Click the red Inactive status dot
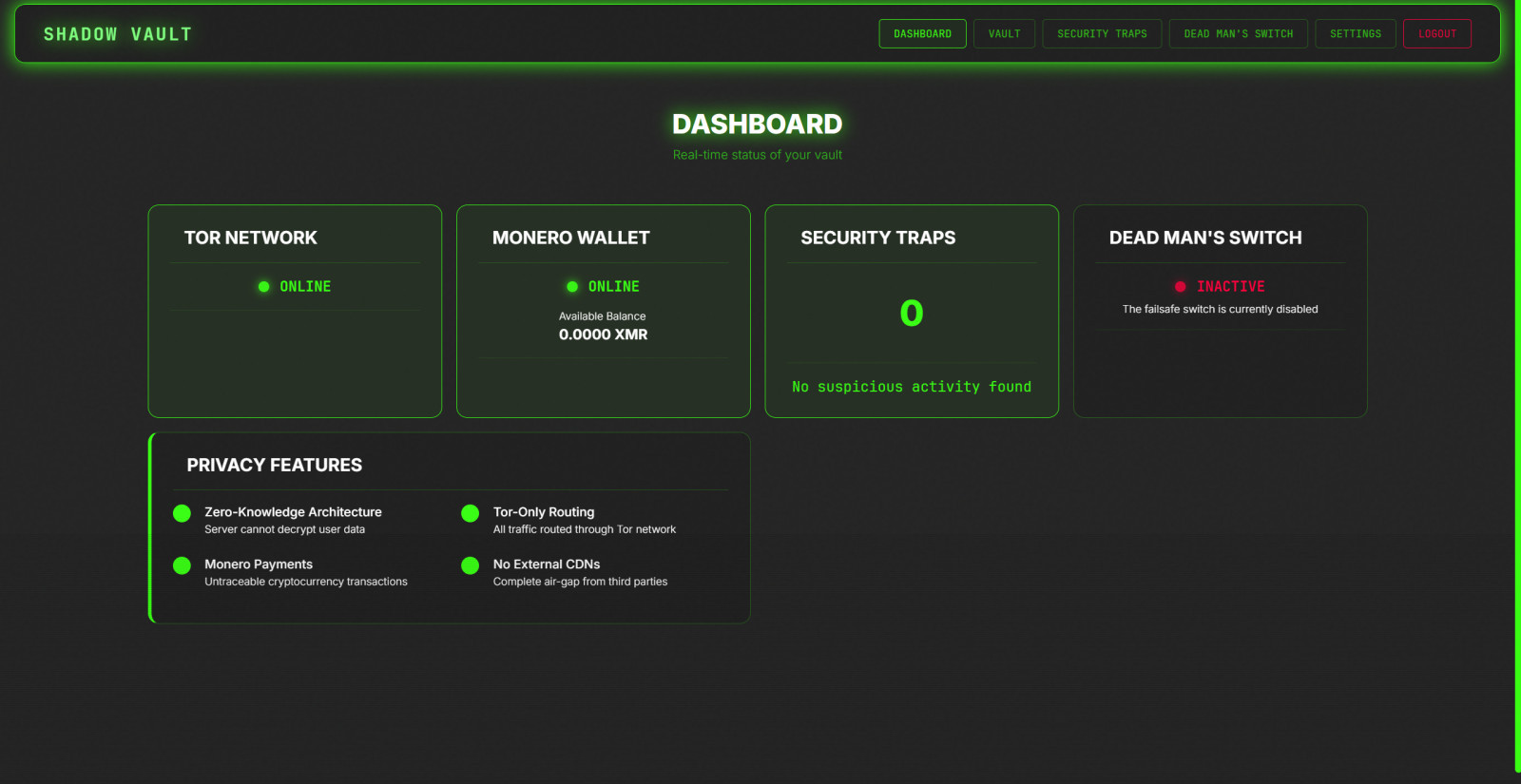This screenshot has width=1521, height=784. click(x=1180, y=287)
